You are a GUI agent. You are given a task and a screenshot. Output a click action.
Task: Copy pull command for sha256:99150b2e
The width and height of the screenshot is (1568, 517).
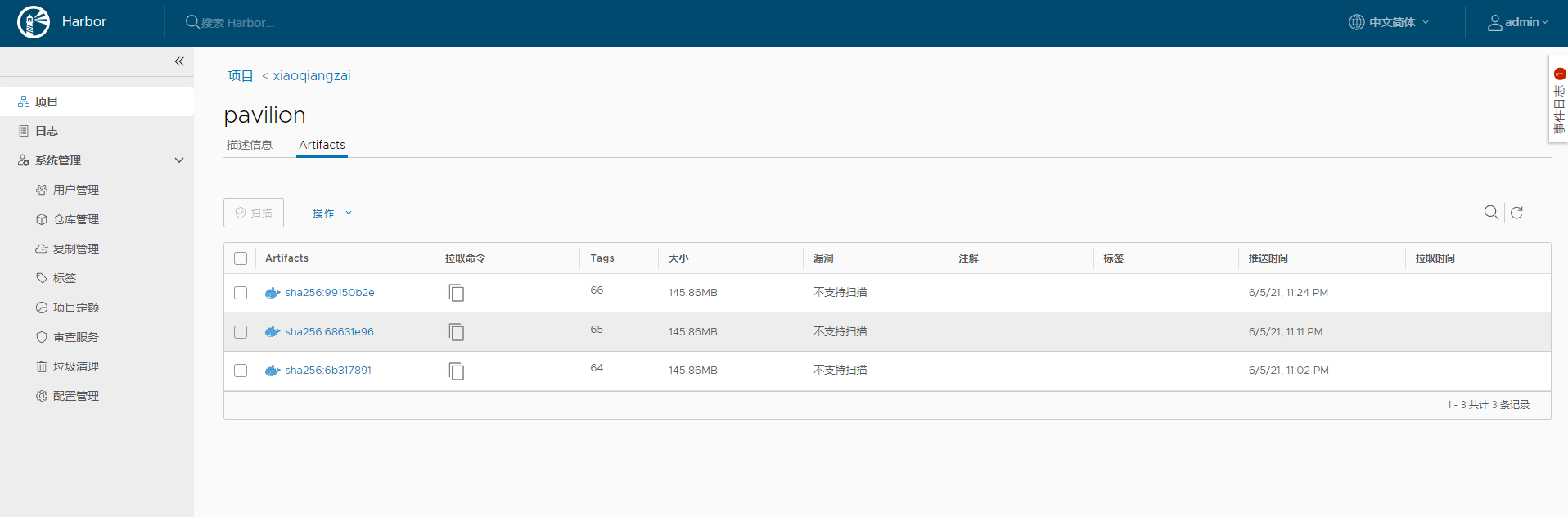tap(457, 292)
